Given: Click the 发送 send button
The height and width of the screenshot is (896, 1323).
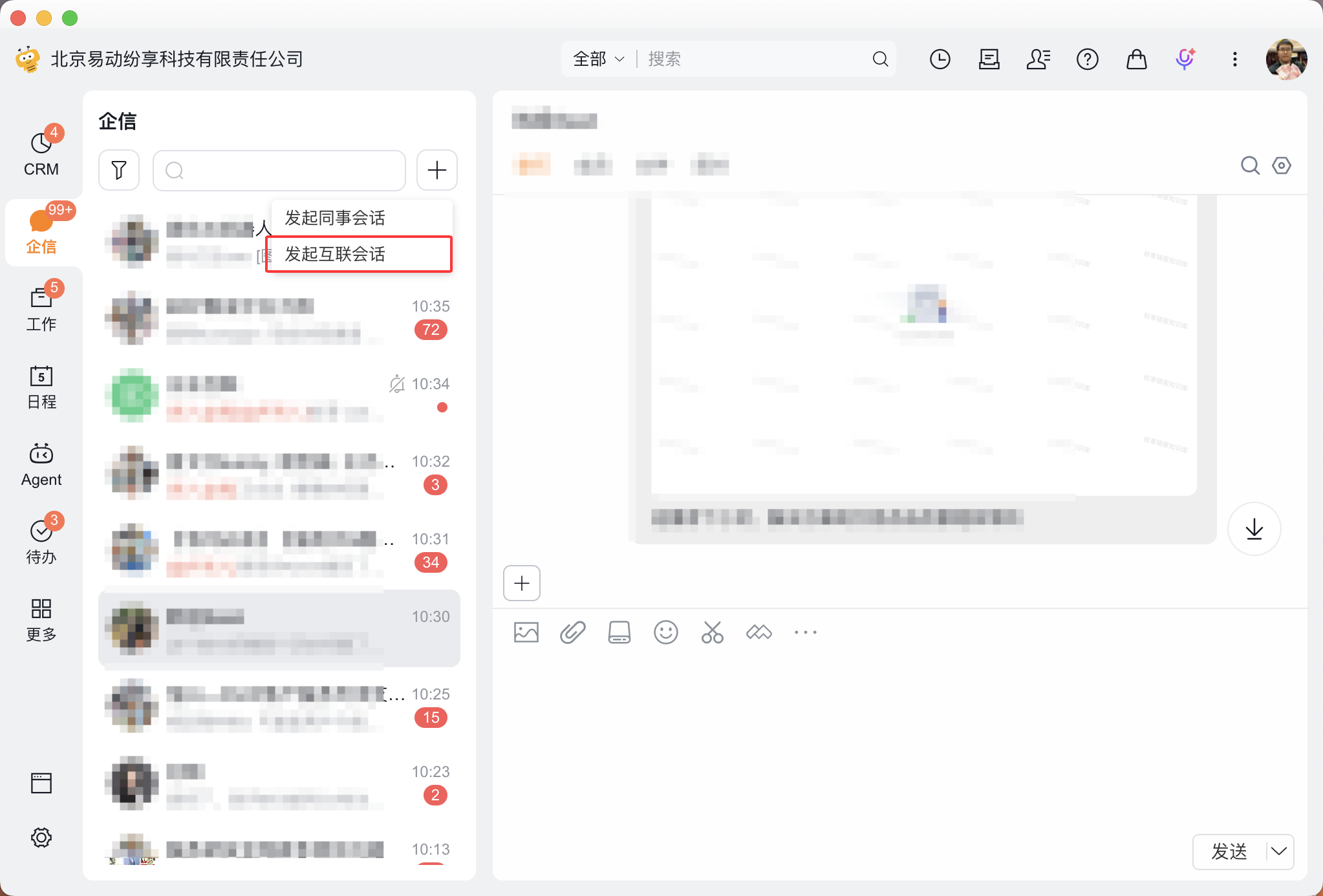Looking at the screenshot, I should pyautogui.click(x=1229, y=851).
